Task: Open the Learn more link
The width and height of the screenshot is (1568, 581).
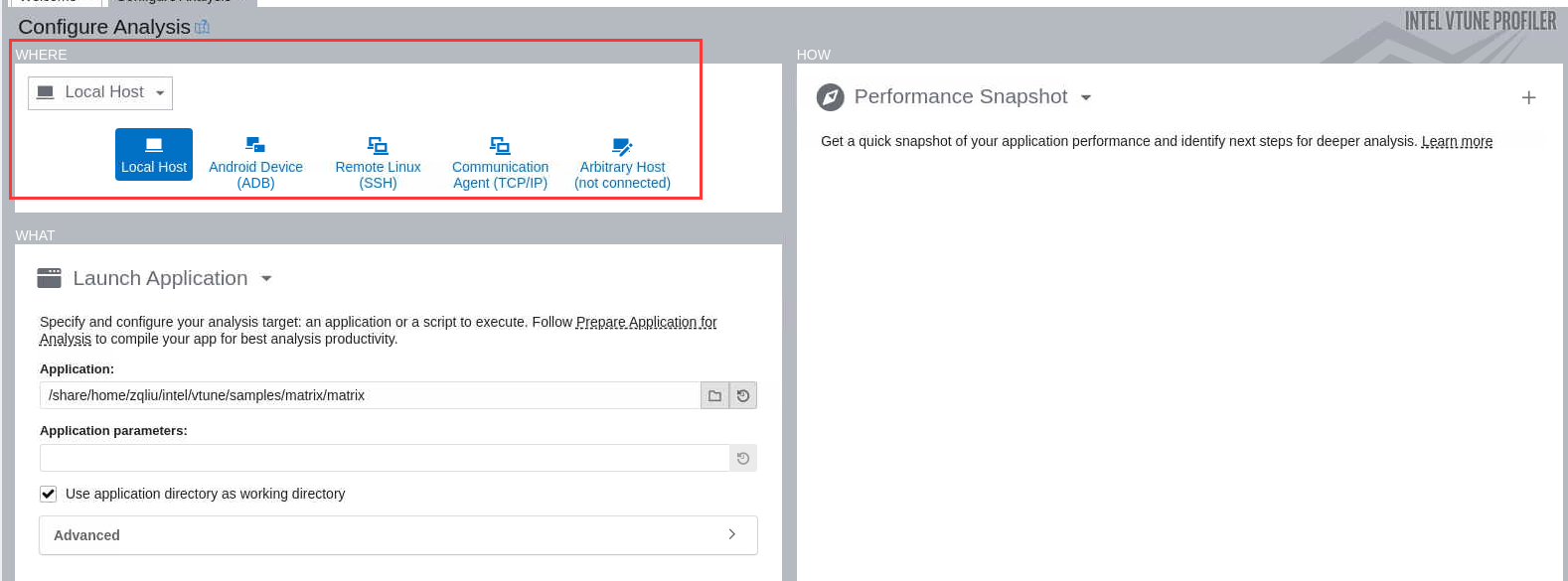Action: pyautogui.click(x=1457, y=141)
